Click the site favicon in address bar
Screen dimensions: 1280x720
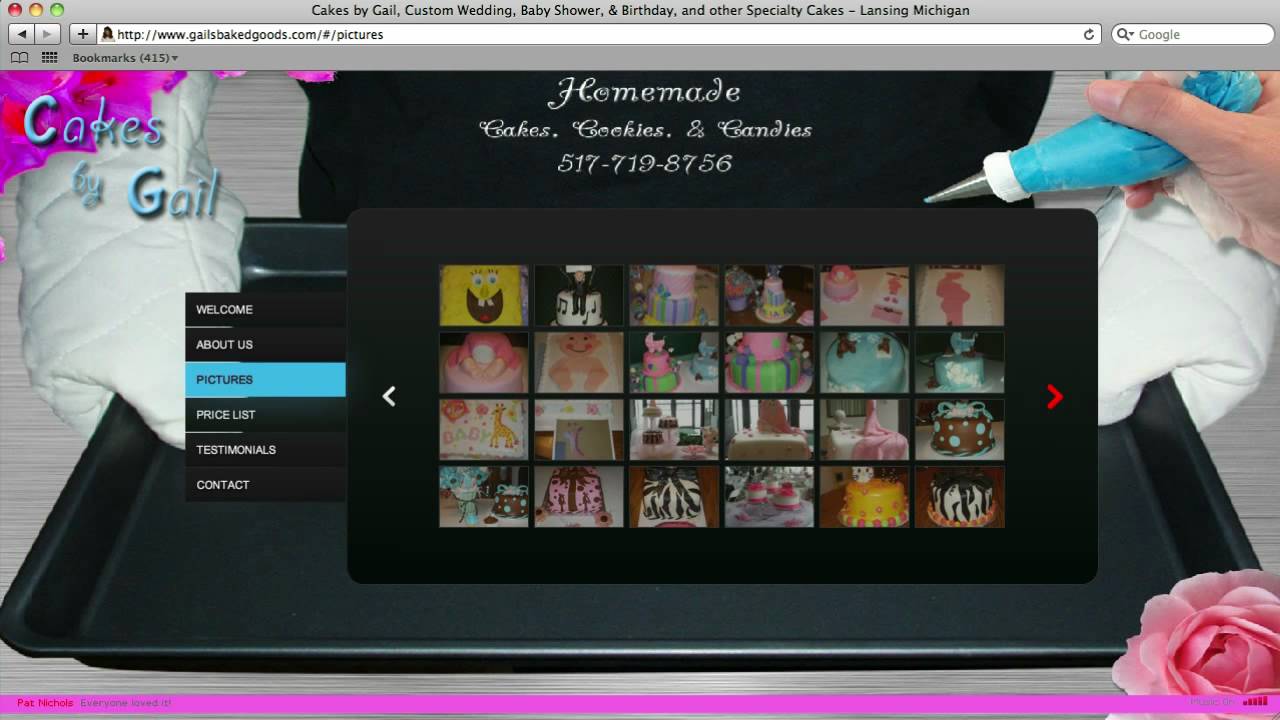pos(107,34)
